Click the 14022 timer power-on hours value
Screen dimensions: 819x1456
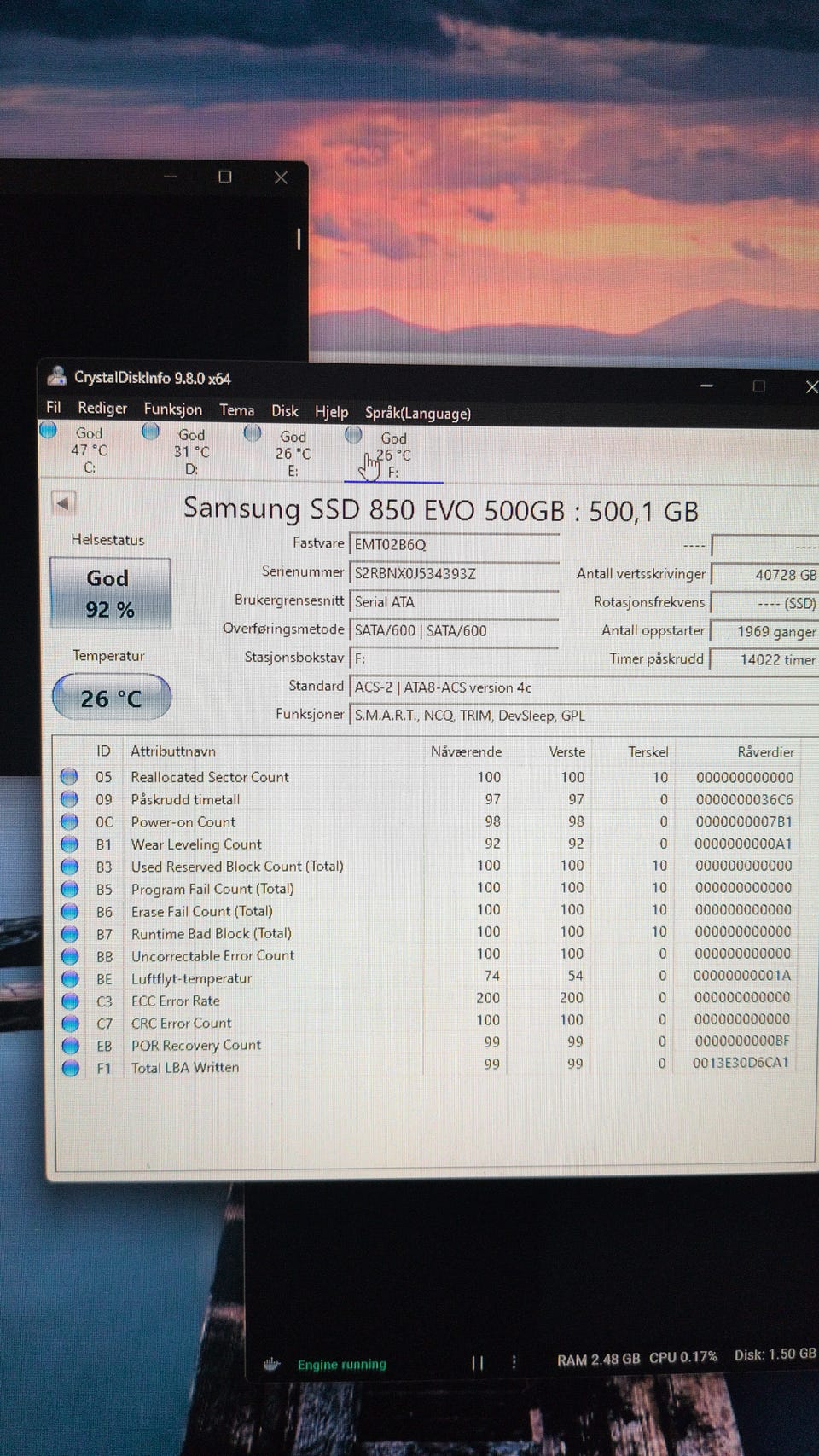point(765,659)
